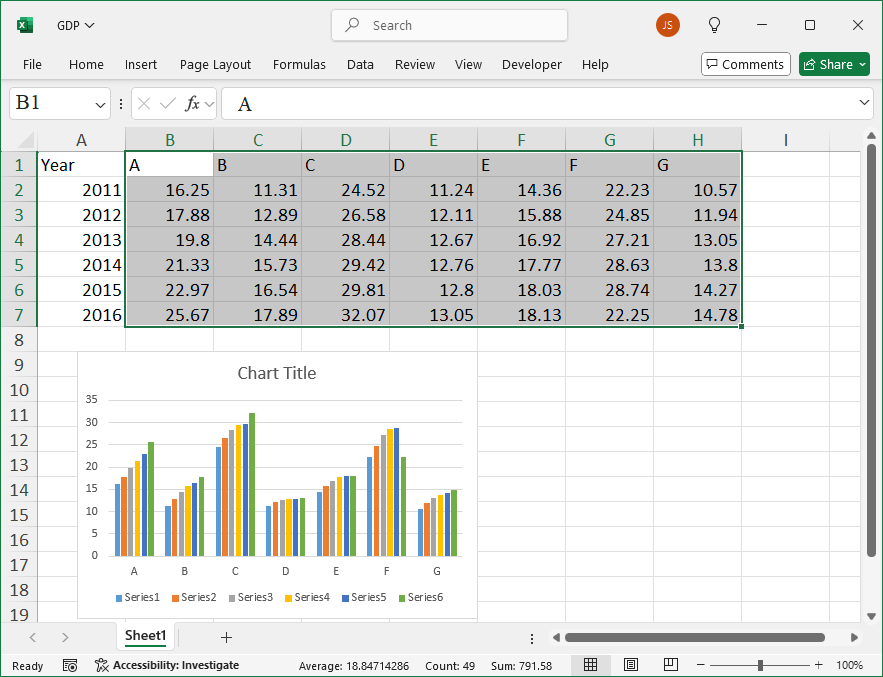Start macro recording from the status bar
This screenshot has height=677, width=883.
tap(70, 665)
